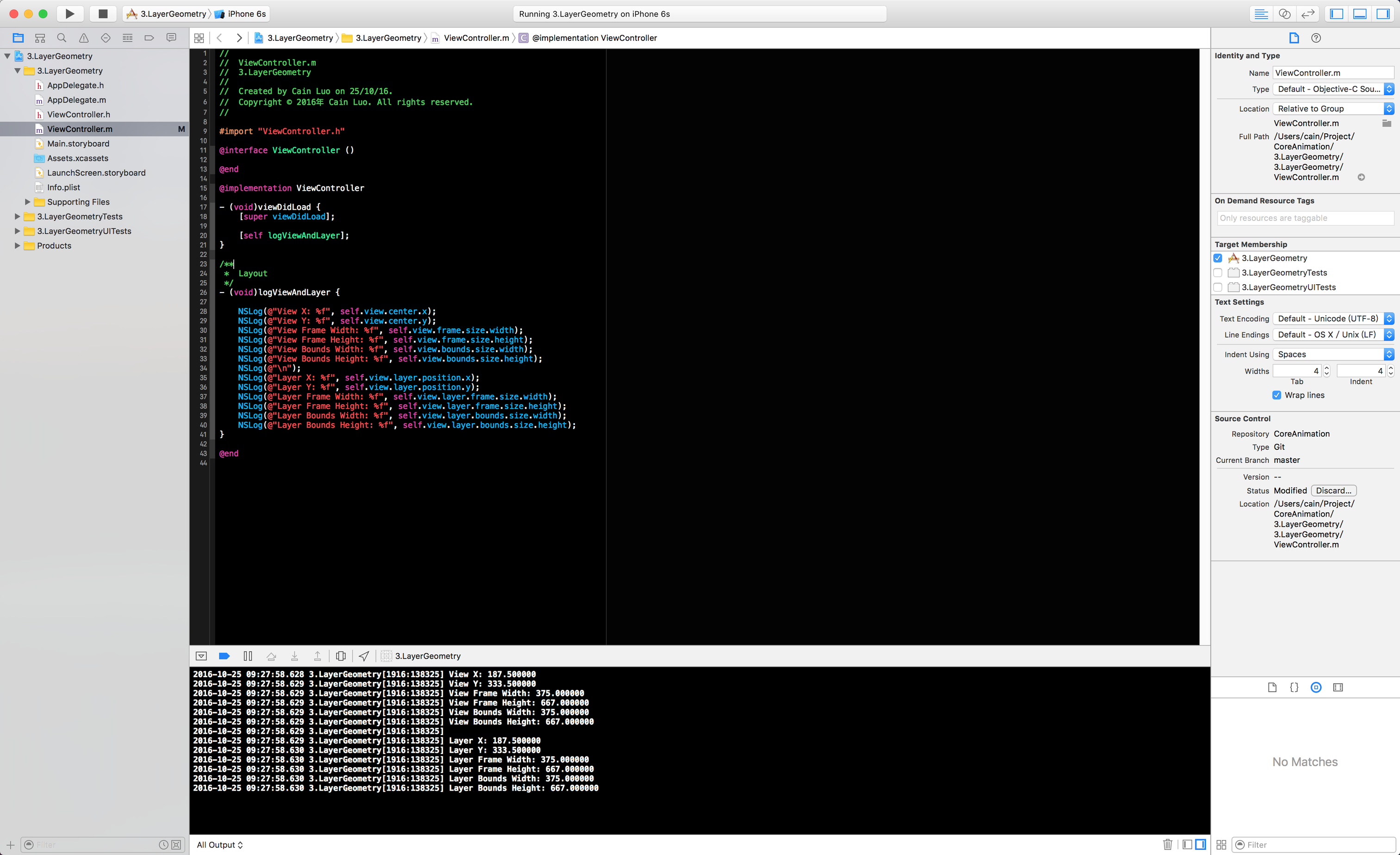Show the Assistant editor
The height and width of the screenshot is (855, 1400).
click(x=1284, y=13)
